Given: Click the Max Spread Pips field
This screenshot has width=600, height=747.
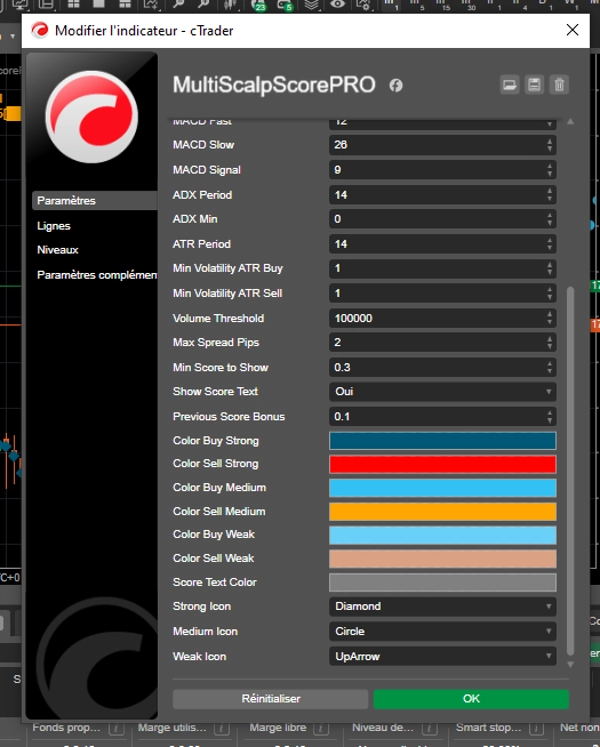Looking at the screenshot, I should (442, 343).
